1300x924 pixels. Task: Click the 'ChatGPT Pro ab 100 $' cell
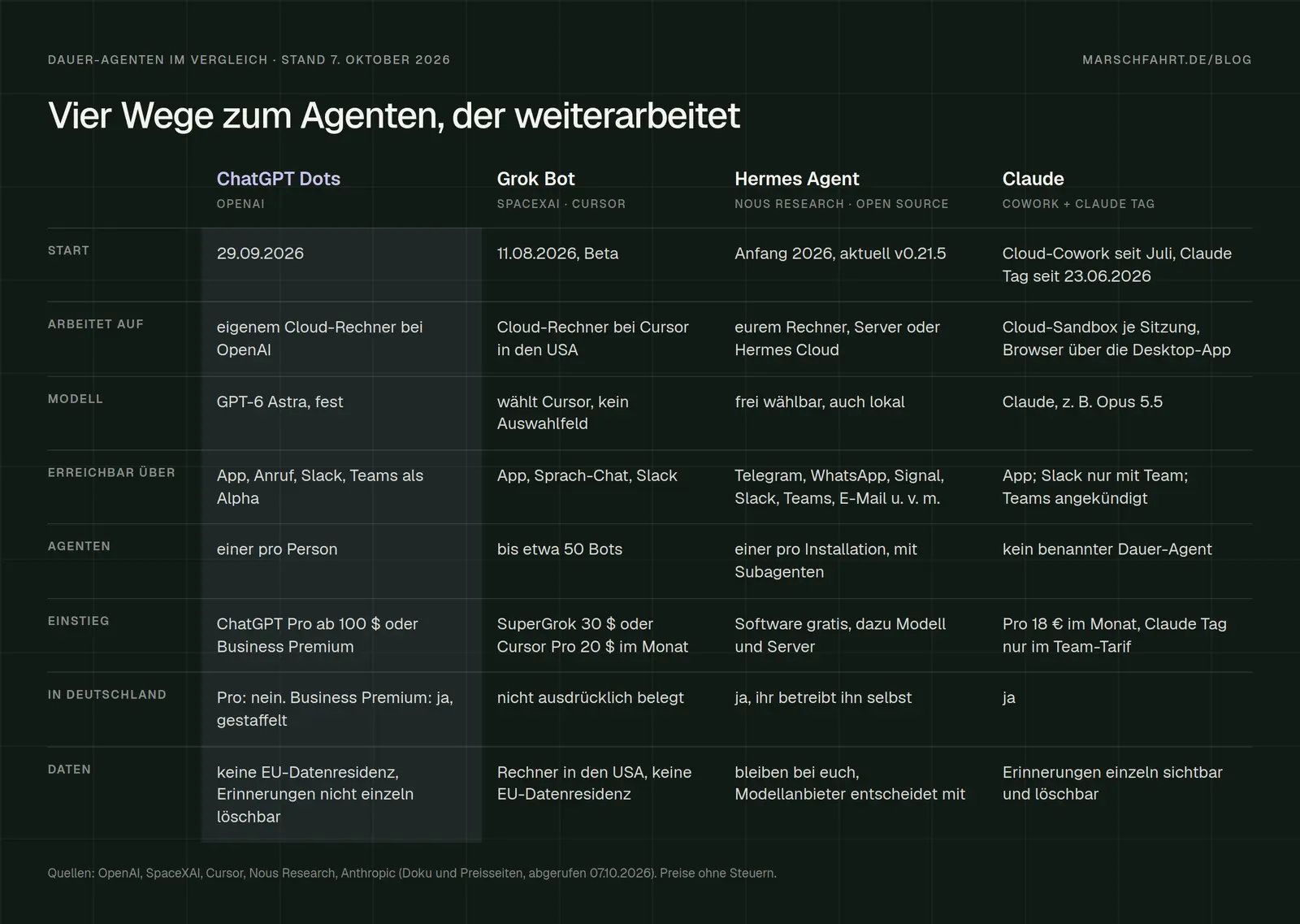click(x=317, y=636)
